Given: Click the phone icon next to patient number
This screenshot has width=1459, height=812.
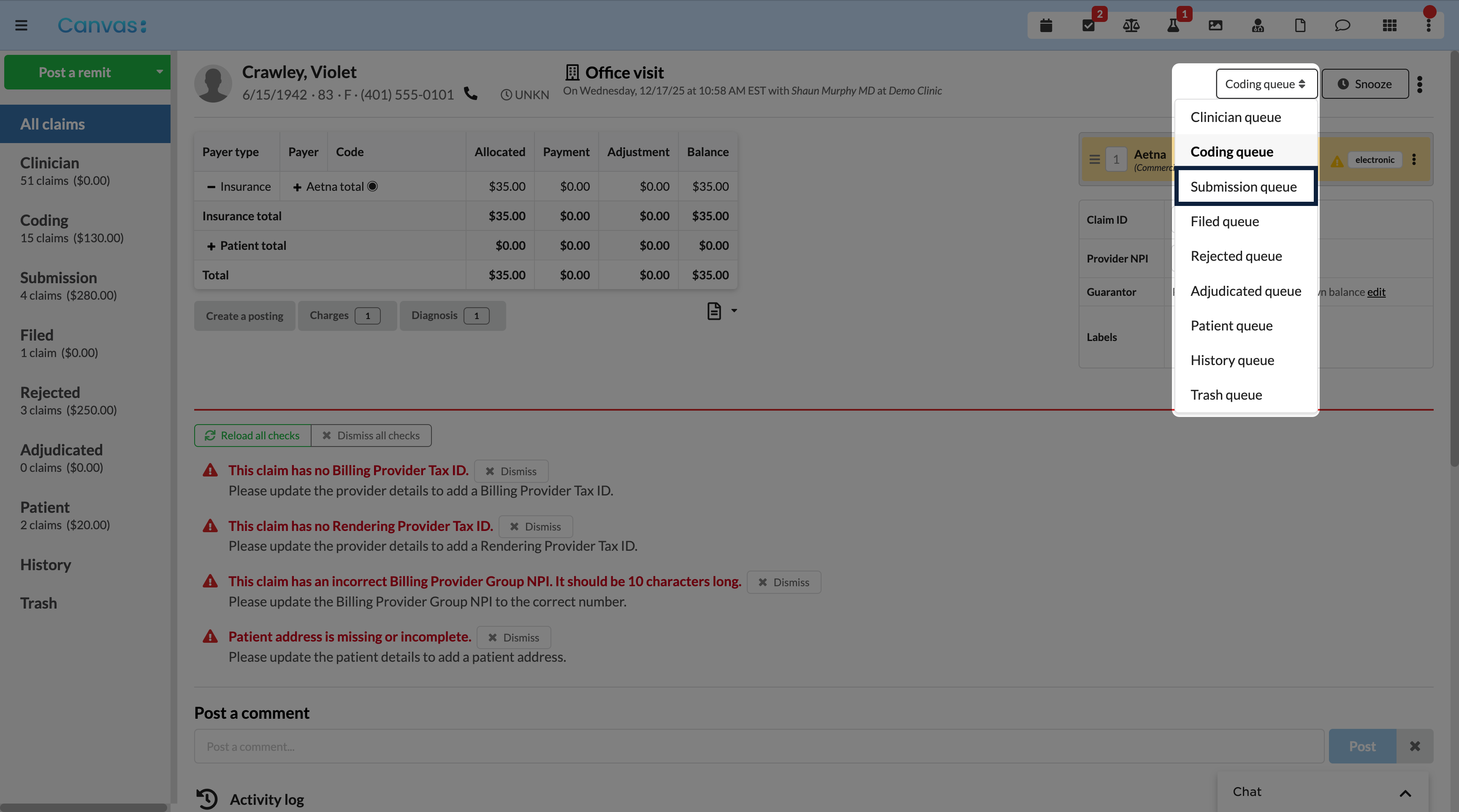Looking at the screenshot, I should [x=471, y=93].
